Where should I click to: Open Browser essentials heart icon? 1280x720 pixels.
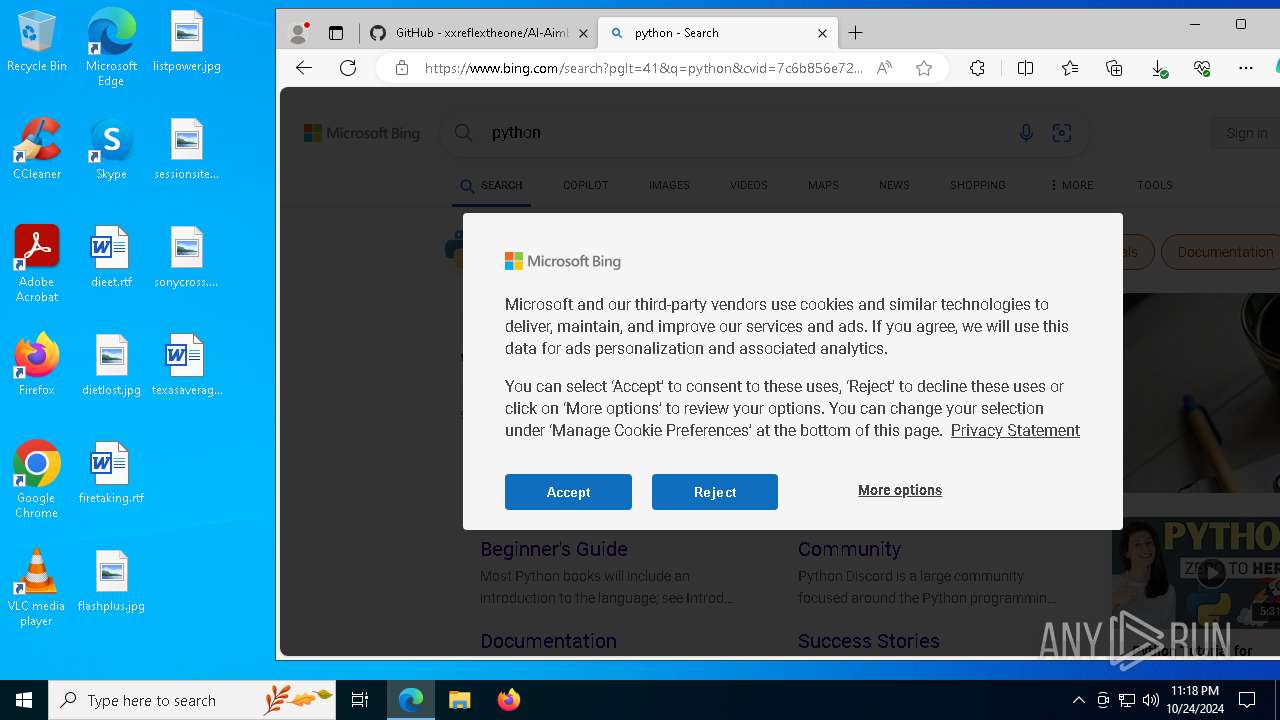click(x=1202, y=68)
